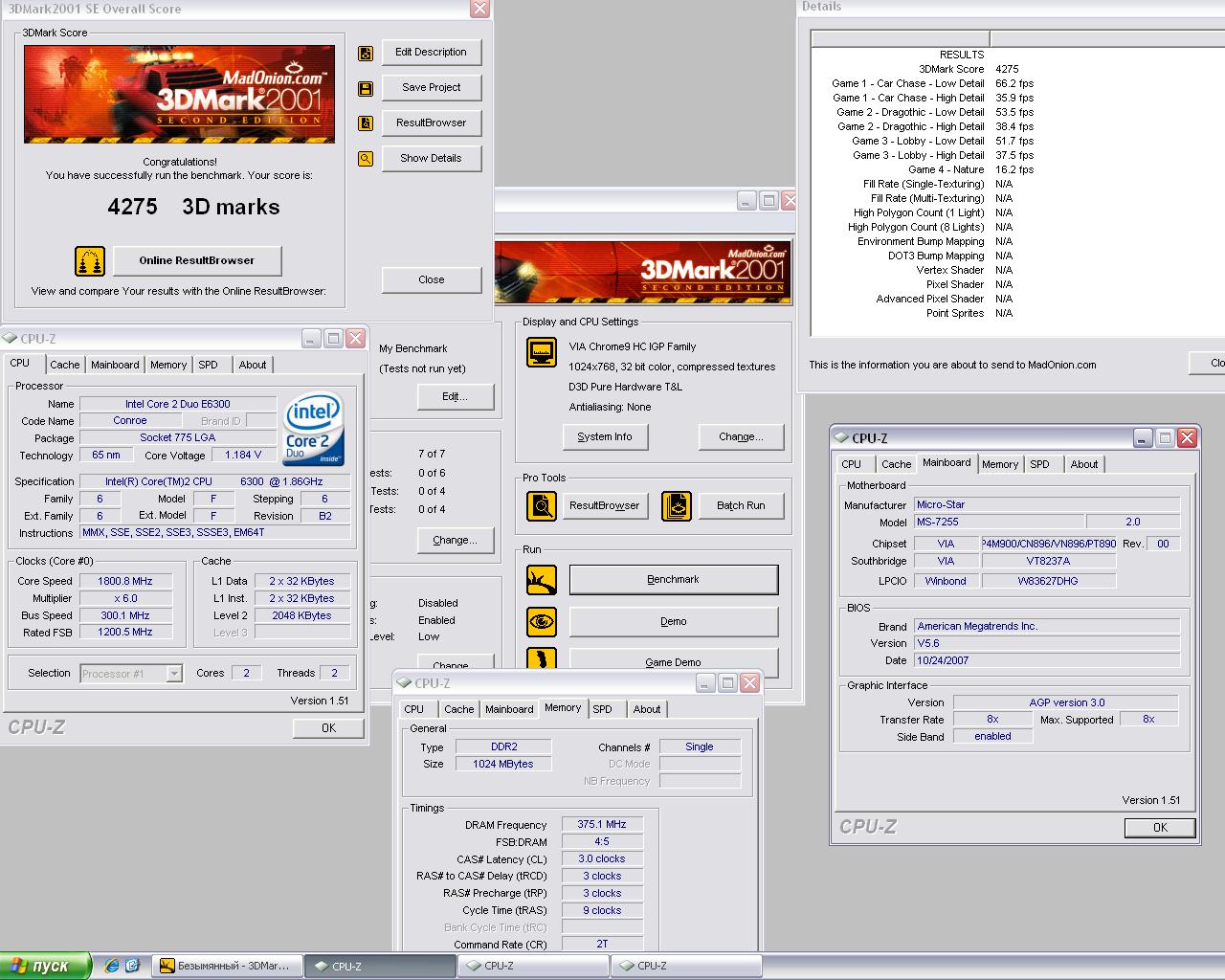Switch to the 3DMark taskbar item

228,966
